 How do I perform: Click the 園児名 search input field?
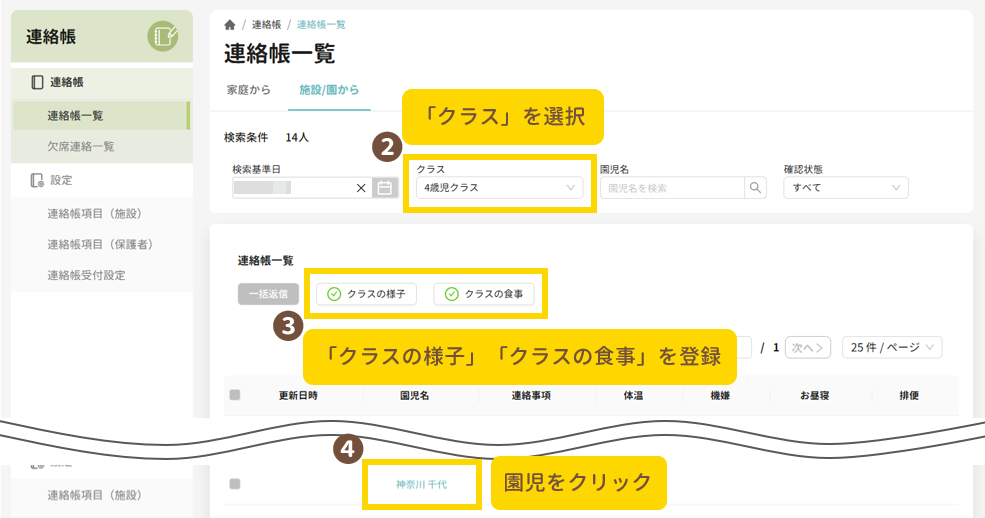coord(672,187)
